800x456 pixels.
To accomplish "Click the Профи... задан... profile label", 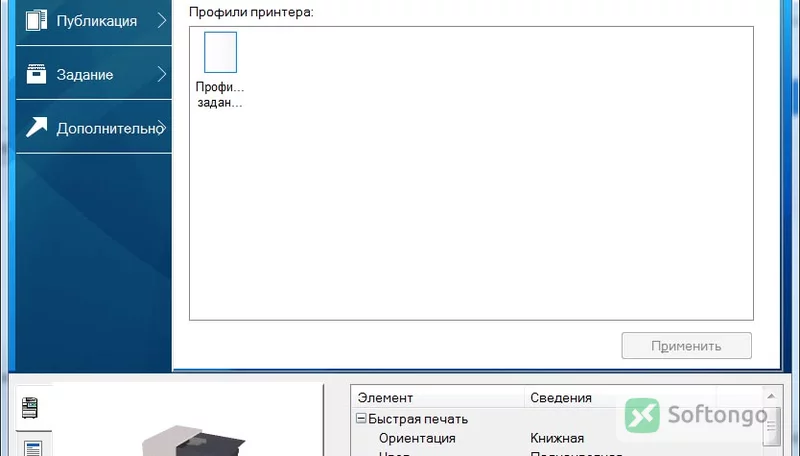I will tap(220, 94).
